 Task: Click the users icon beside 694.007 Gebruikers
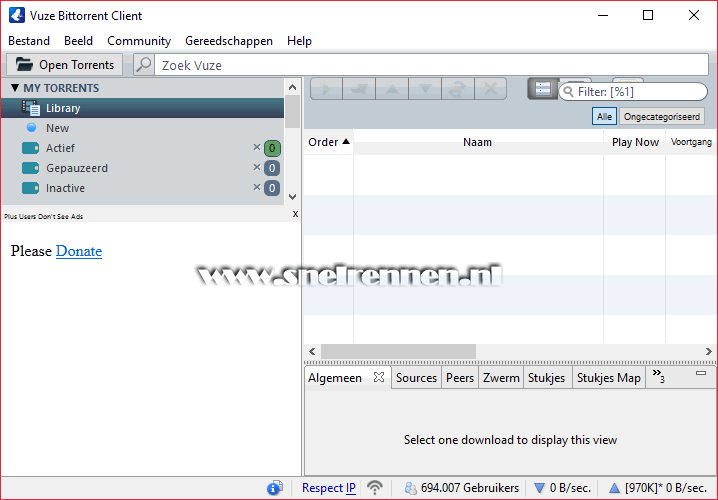pyautogui.click(x=411, y=488)
